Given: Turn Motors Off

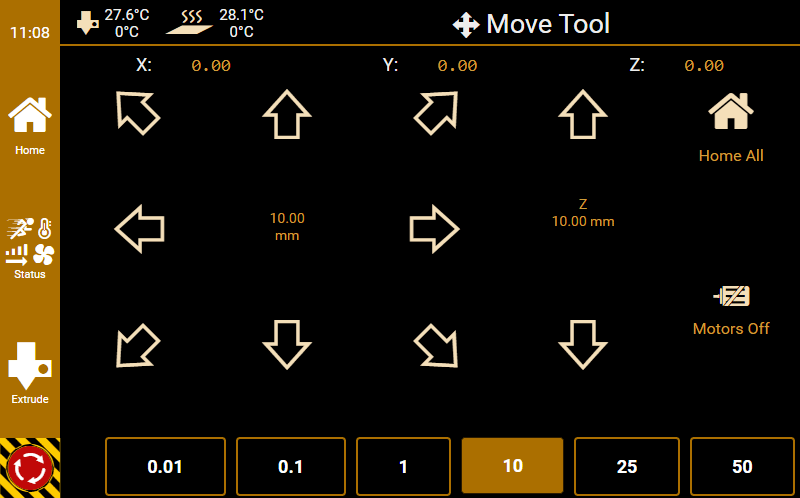Looking at the screenshot, I should (731, 309).
